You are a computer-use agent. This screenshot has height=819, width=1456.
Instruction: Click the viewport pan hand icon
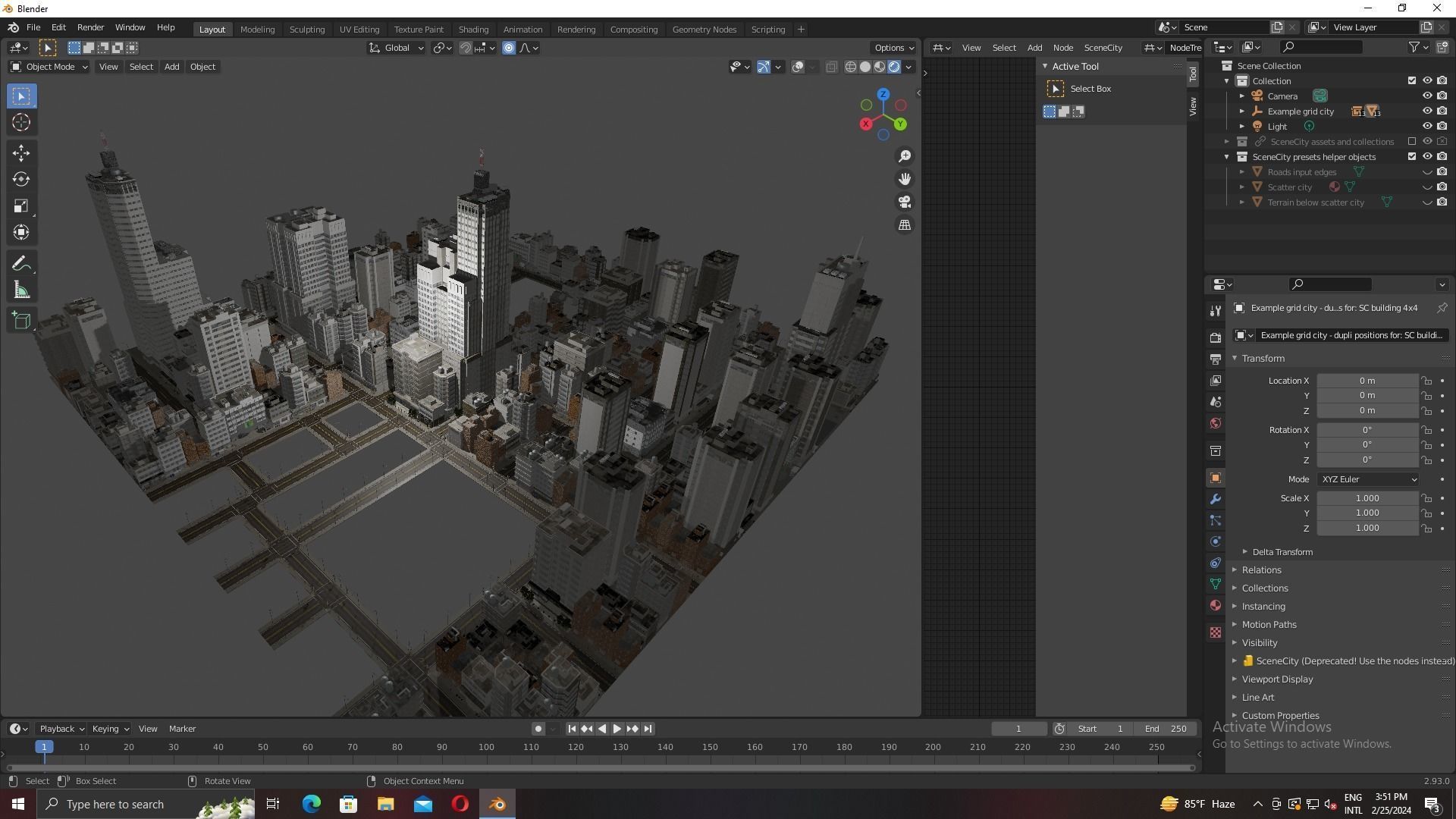[x=905, y=179]
